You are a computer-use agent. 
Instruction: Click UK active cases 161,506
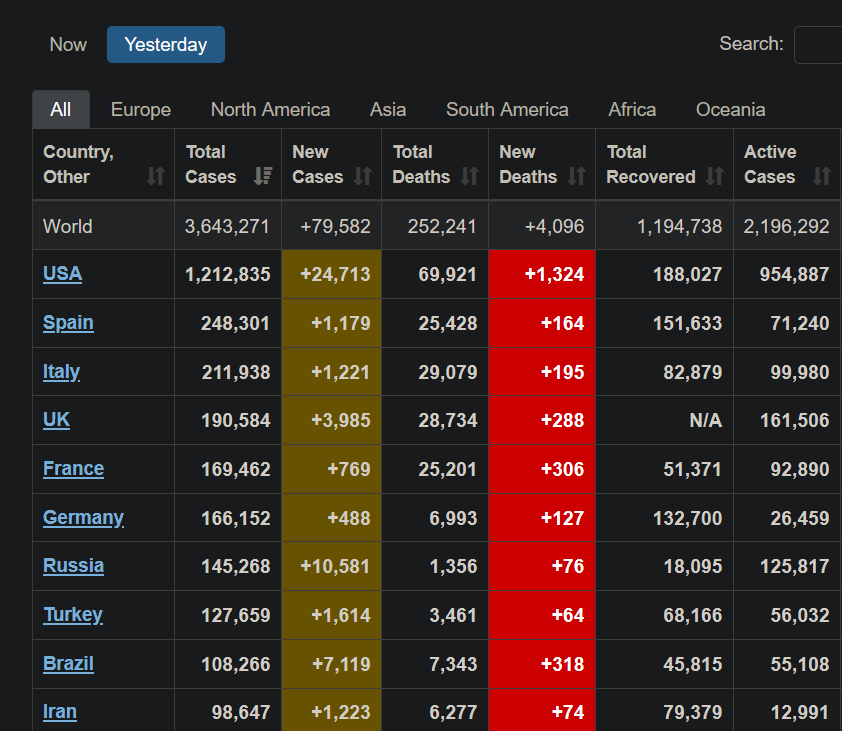794,420
